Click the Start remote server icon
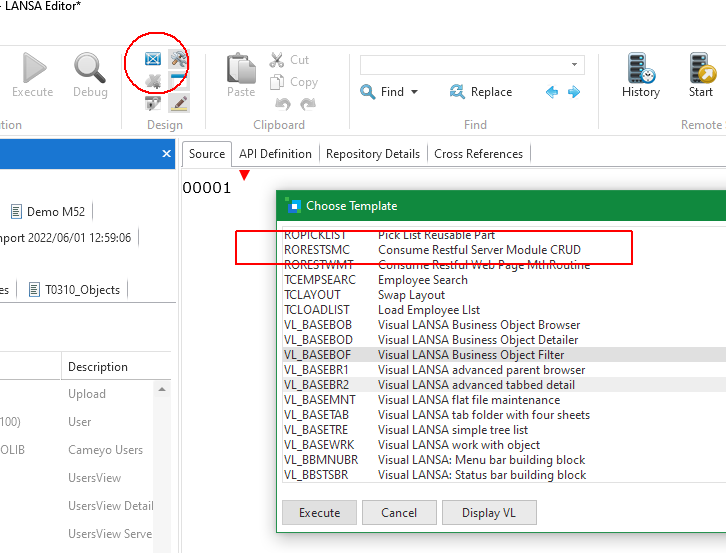726x553 pixels. pyautogui.click(x=701, y=69)
